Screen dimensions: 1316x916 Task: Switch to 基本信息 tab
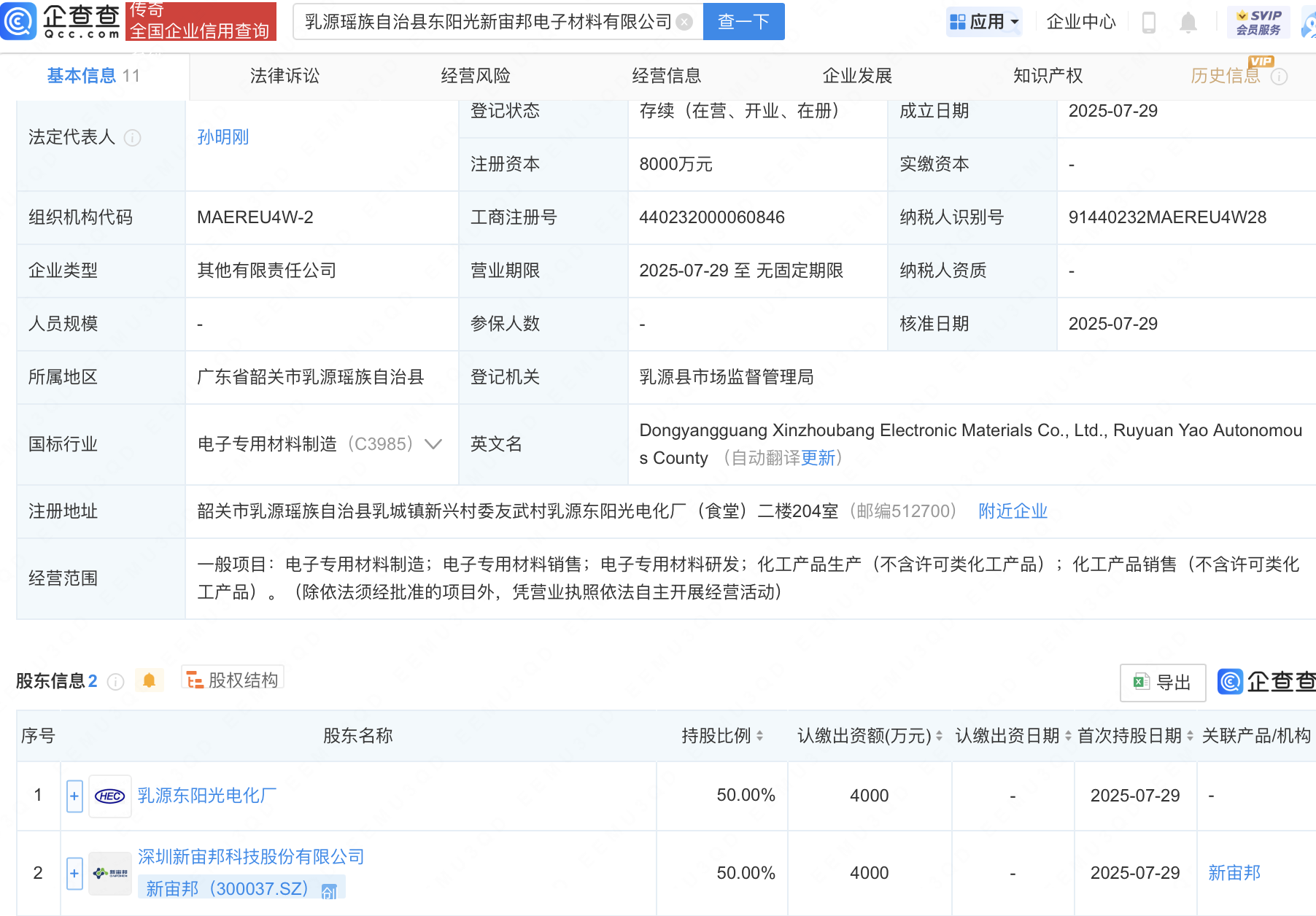click(x=93, y=76)
